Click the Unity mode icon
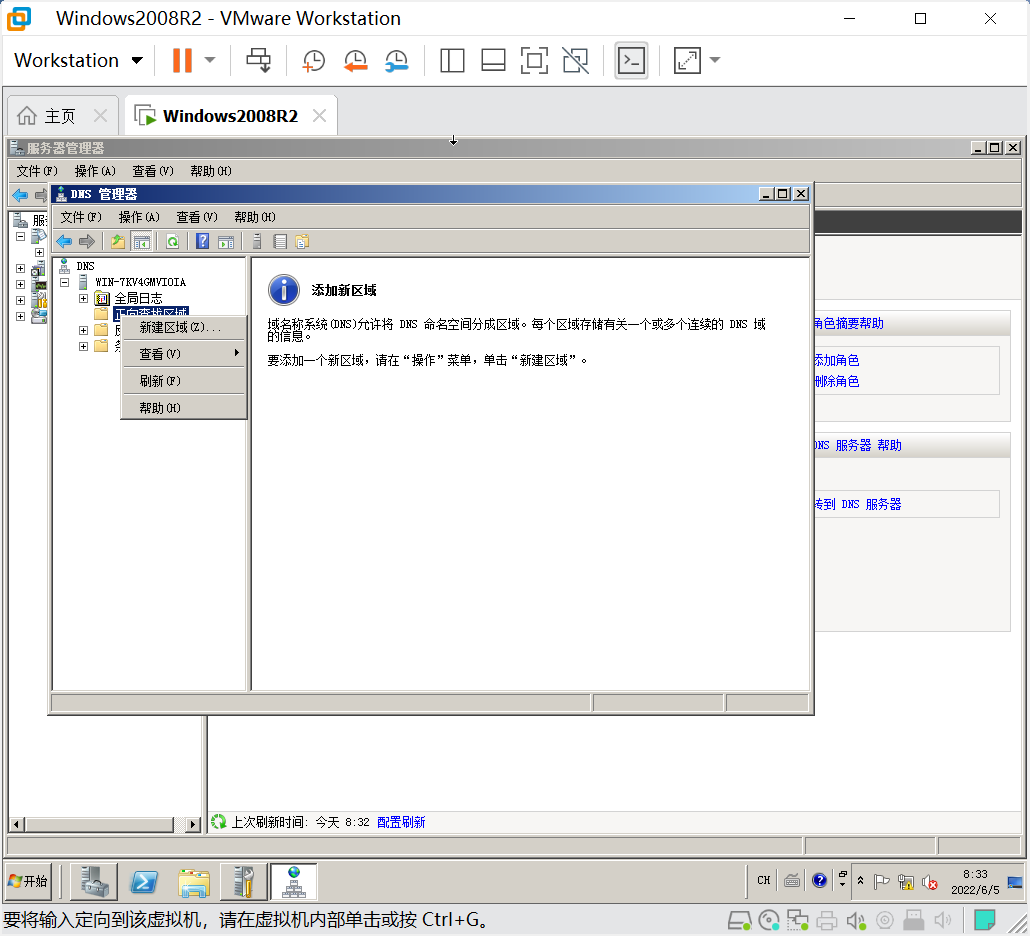This screenshot has width=1030, height=936. (x=575, y=60)
